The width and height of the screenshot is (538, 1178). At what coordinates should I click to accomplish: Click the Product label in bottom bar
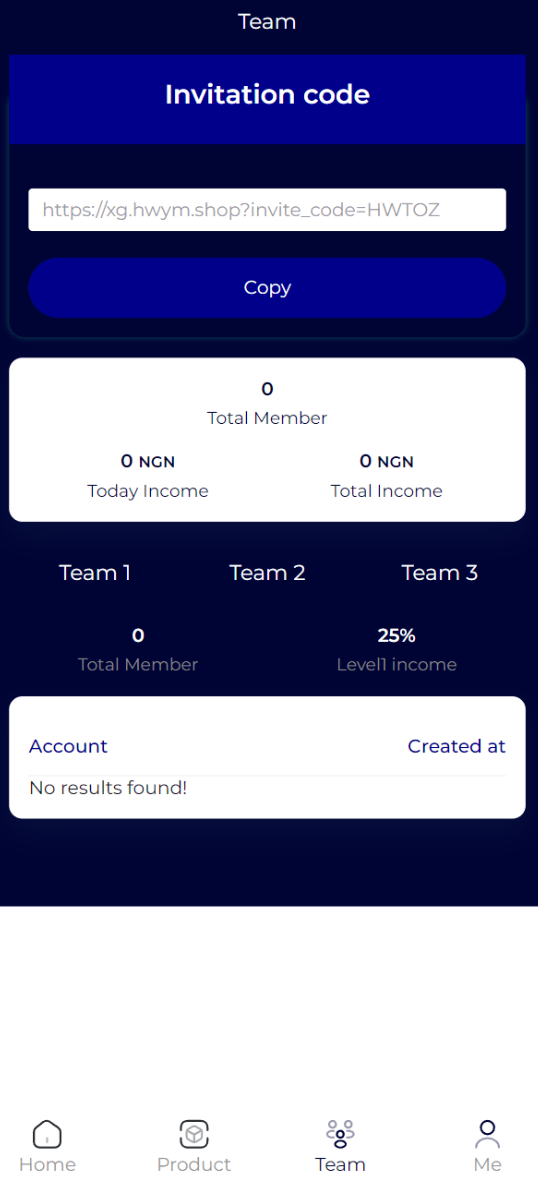pos(194,1164)
